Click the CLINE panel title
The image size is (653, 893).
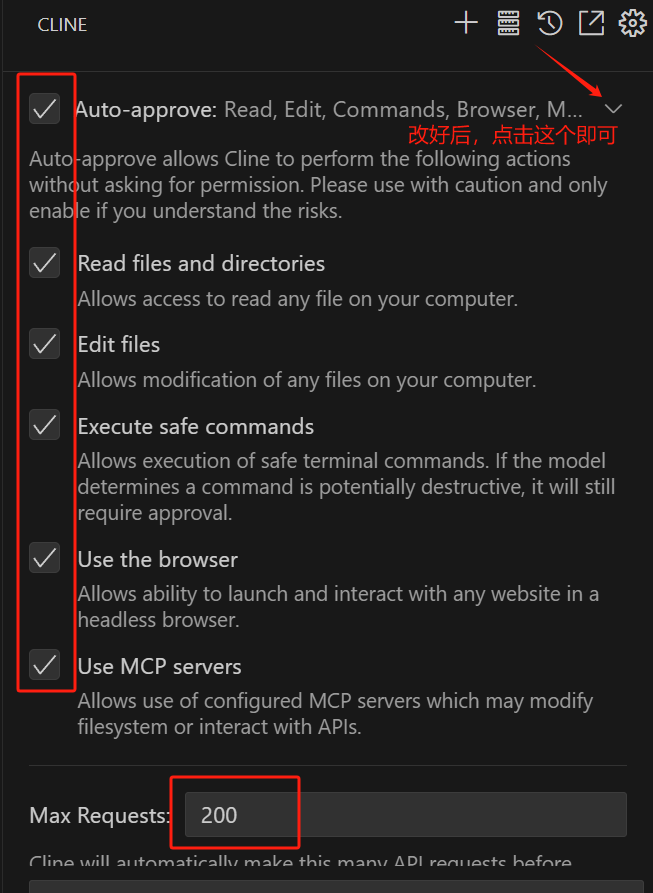[62, 25]
